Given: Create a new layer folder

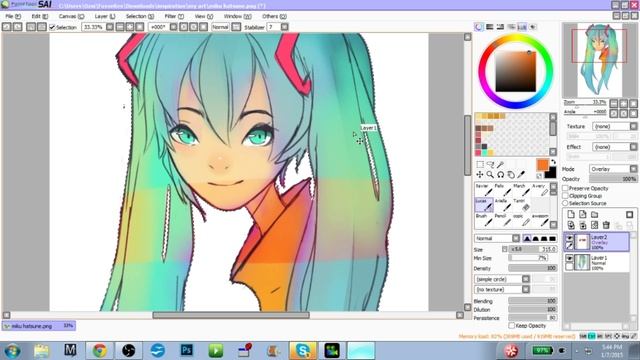Looking at the screenshot, I should [x=594, y=214].
